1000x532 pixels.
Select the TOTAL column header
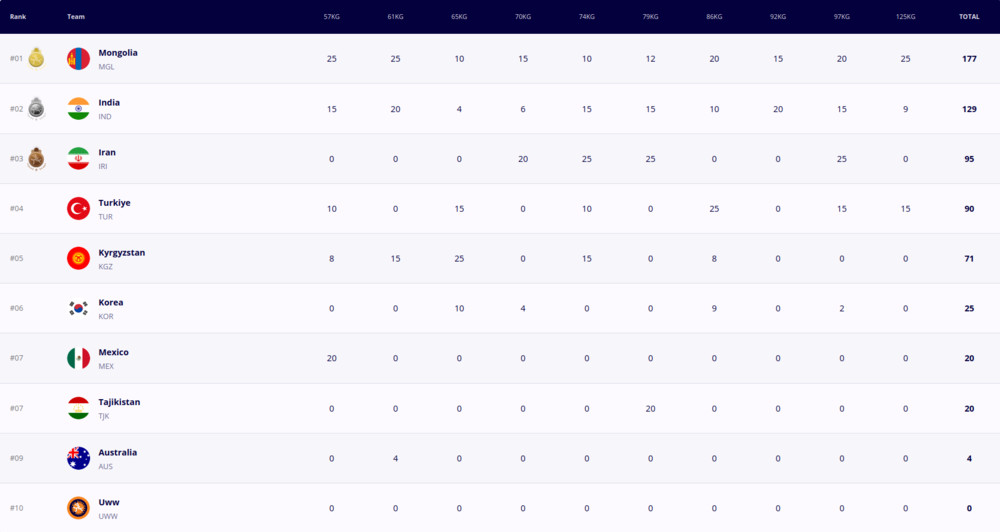click(x=969, y=17)
